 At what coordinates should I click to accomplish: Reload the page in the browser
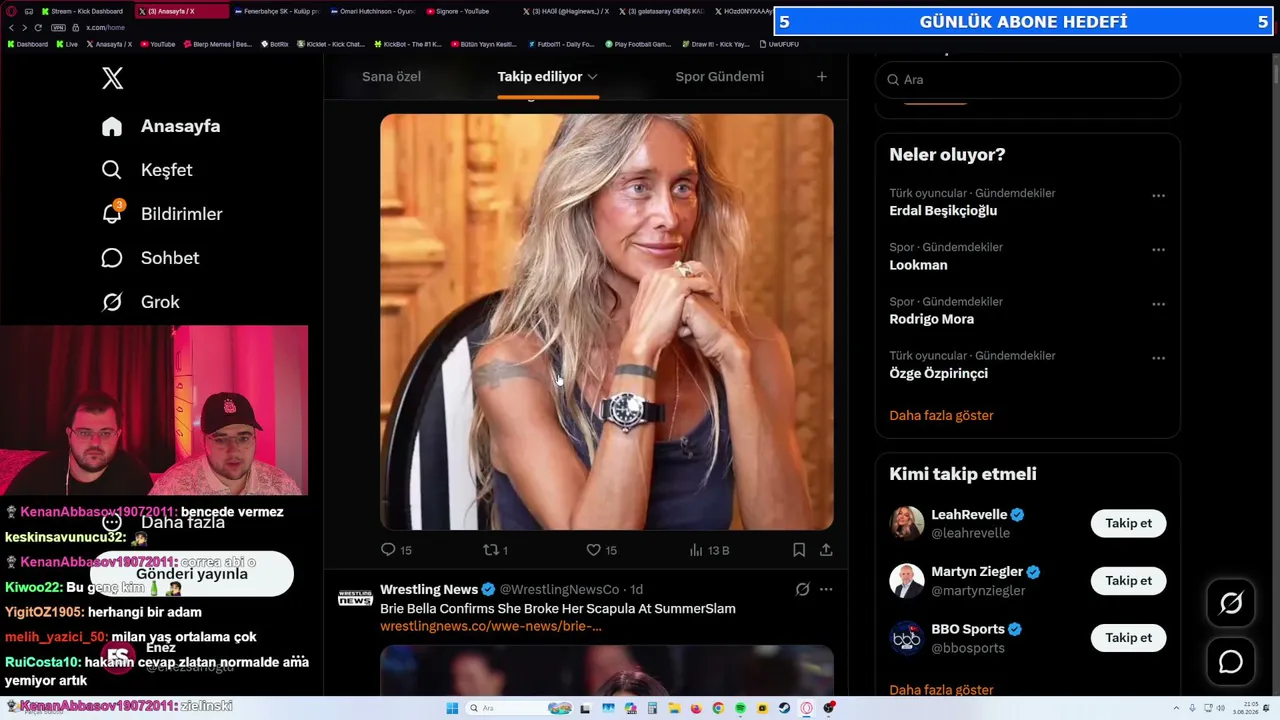click(38, 27)
